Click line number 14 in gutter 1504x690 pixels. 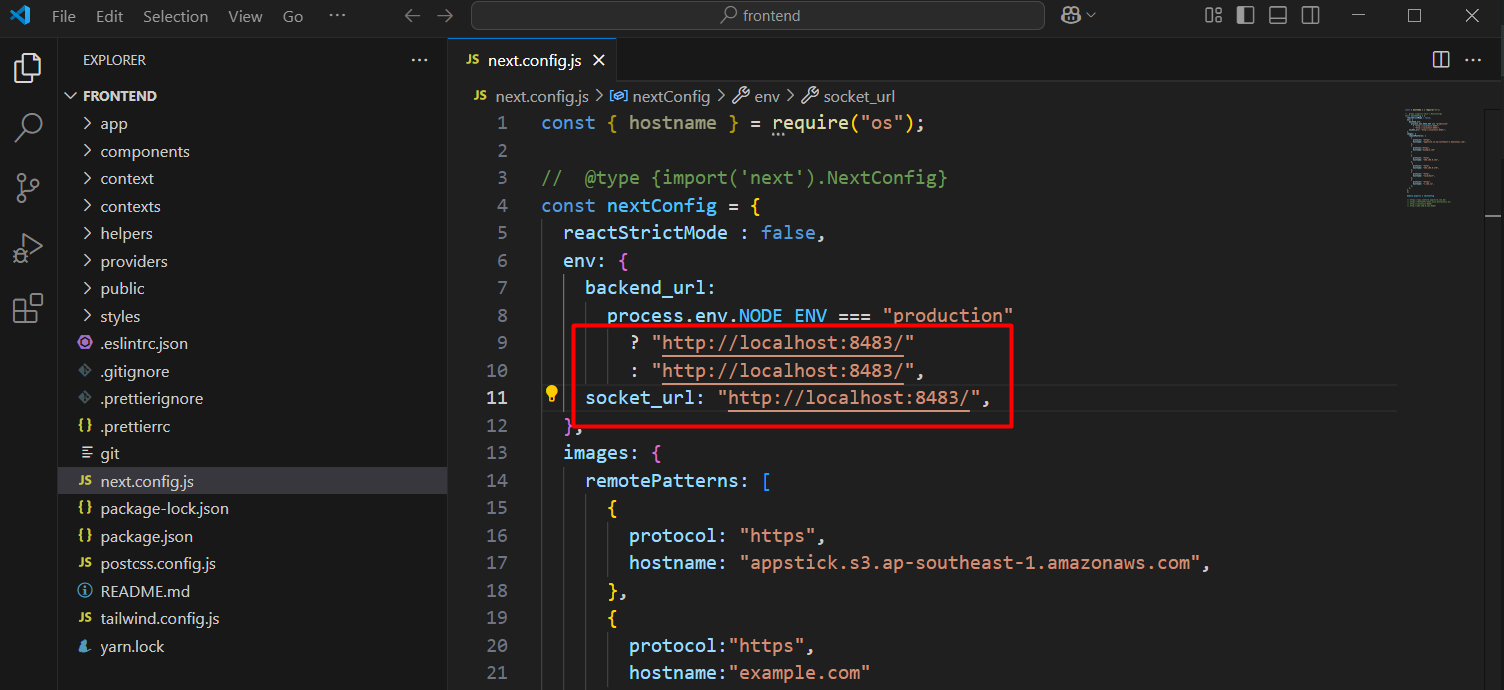(x=496, y=481)
